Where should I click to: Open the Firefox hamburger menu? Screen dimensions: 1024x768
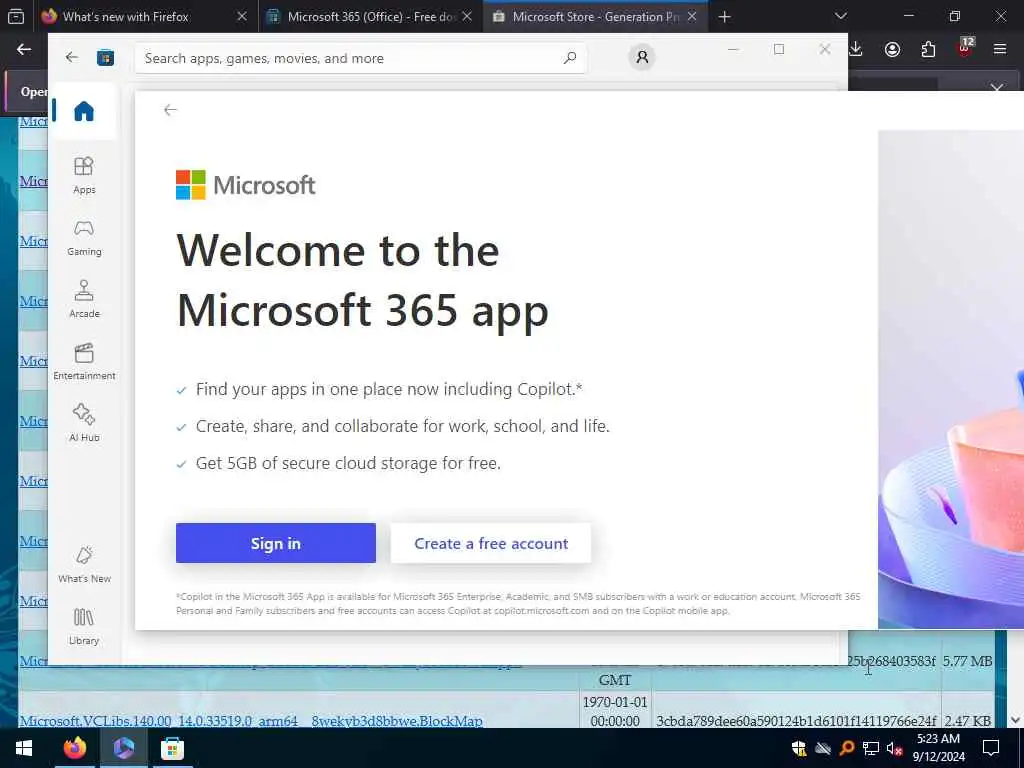pyautogui.click(x=1000, y=49)
